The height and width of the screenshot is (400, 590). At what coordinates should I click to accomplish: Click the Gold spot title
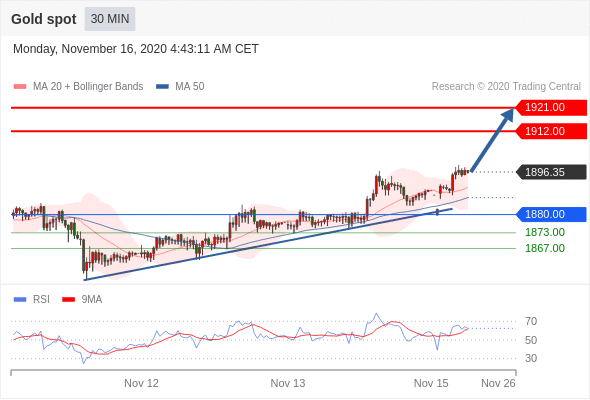(44, 19)
